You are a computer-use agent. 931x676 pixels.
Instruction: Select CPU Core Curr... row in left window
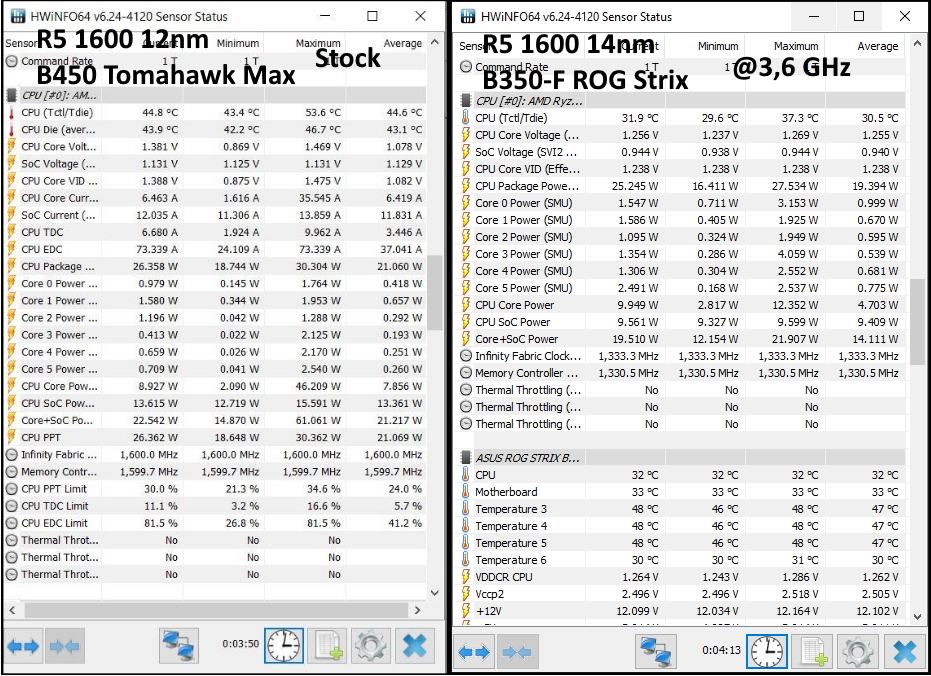(215, 198)
